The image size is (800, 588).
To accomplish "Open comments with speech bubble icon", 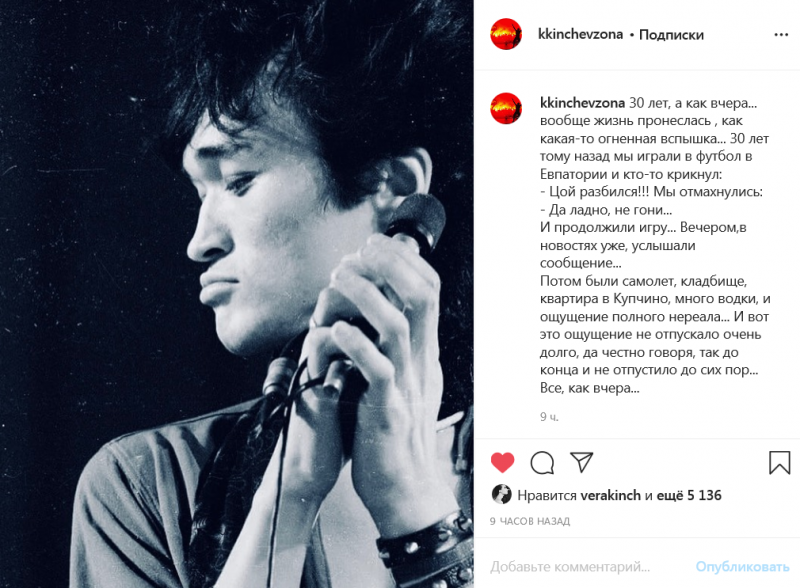I will coord(542,462).
